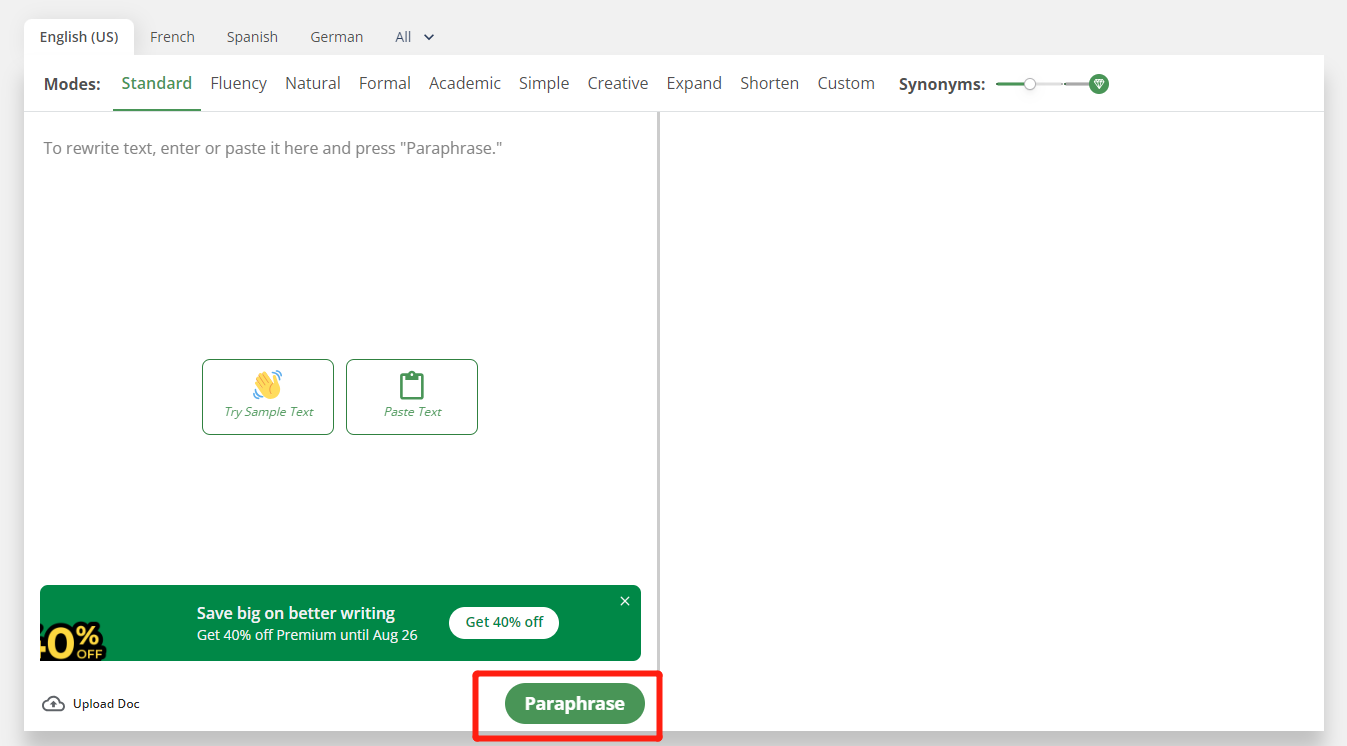Click the waving hand sample text icon
1347x746 pixels.
click(x=268, y=385)
